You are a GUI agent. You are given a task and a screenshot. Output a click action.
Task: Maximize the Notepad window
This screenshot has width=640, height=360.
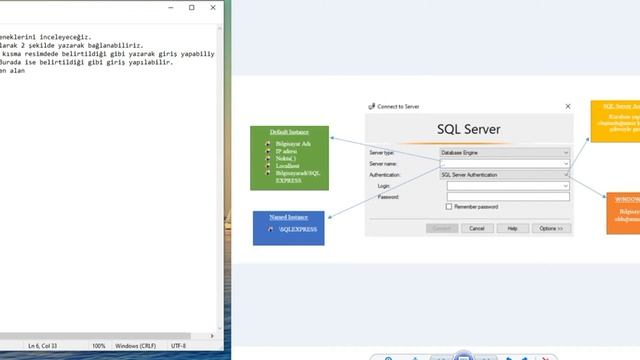click(192, 7)
